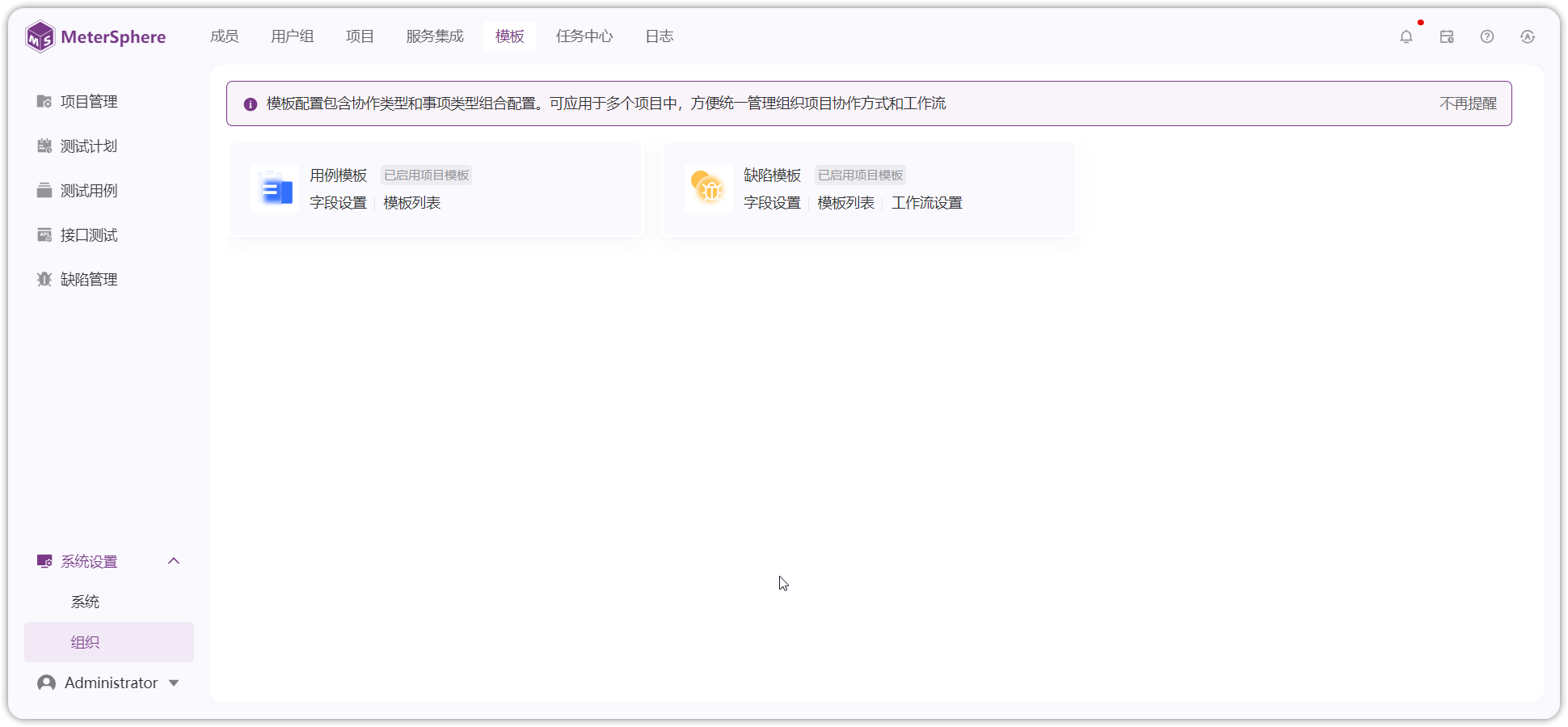Open 模板列表 under 用例模板
The width and height of the screenshot is (1568, 727).
coord(412,203)
